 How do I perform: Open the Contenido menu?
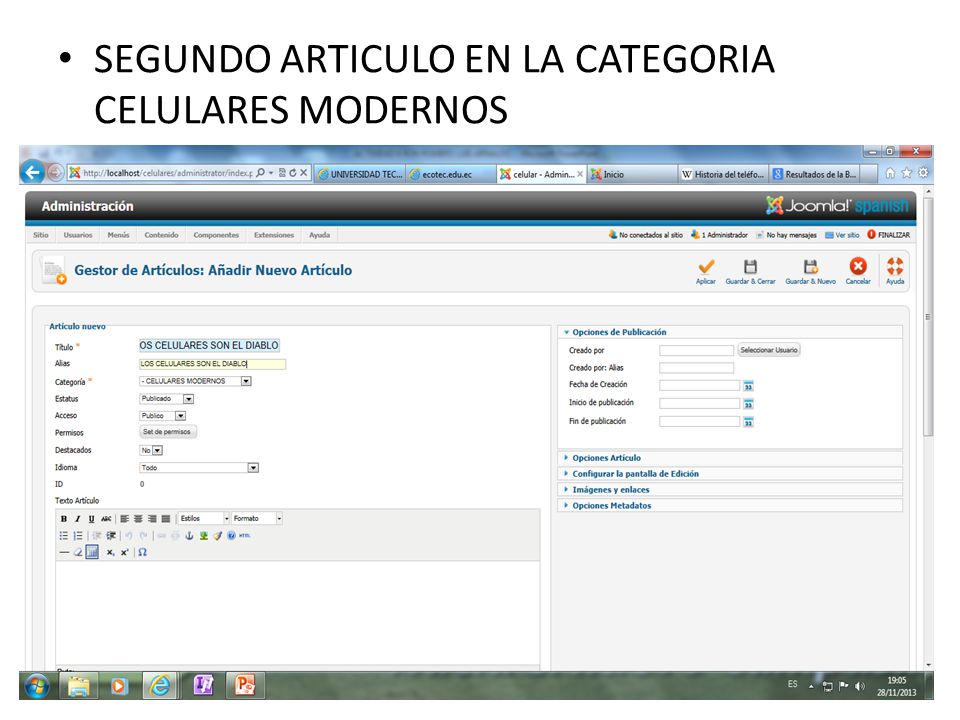coord(162,235)
